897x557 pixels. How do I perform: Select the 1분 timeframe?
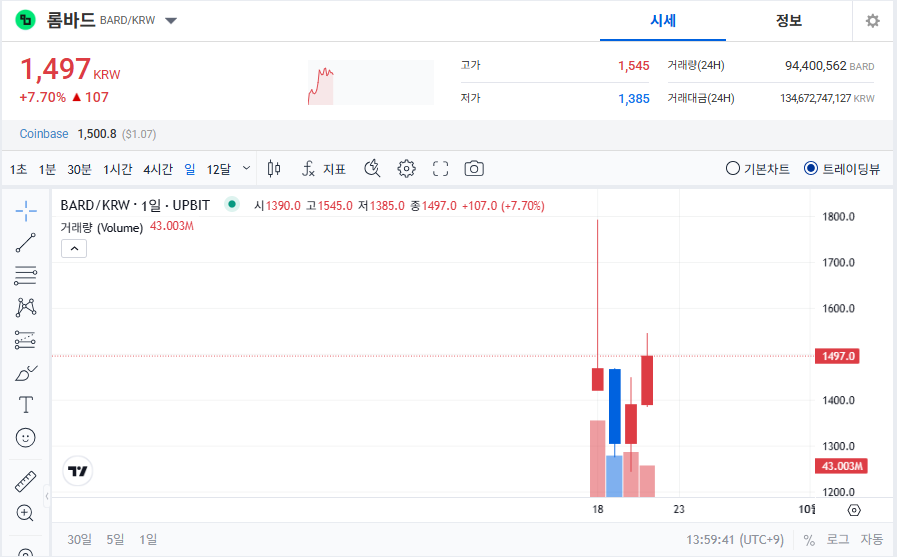[47, 169]
